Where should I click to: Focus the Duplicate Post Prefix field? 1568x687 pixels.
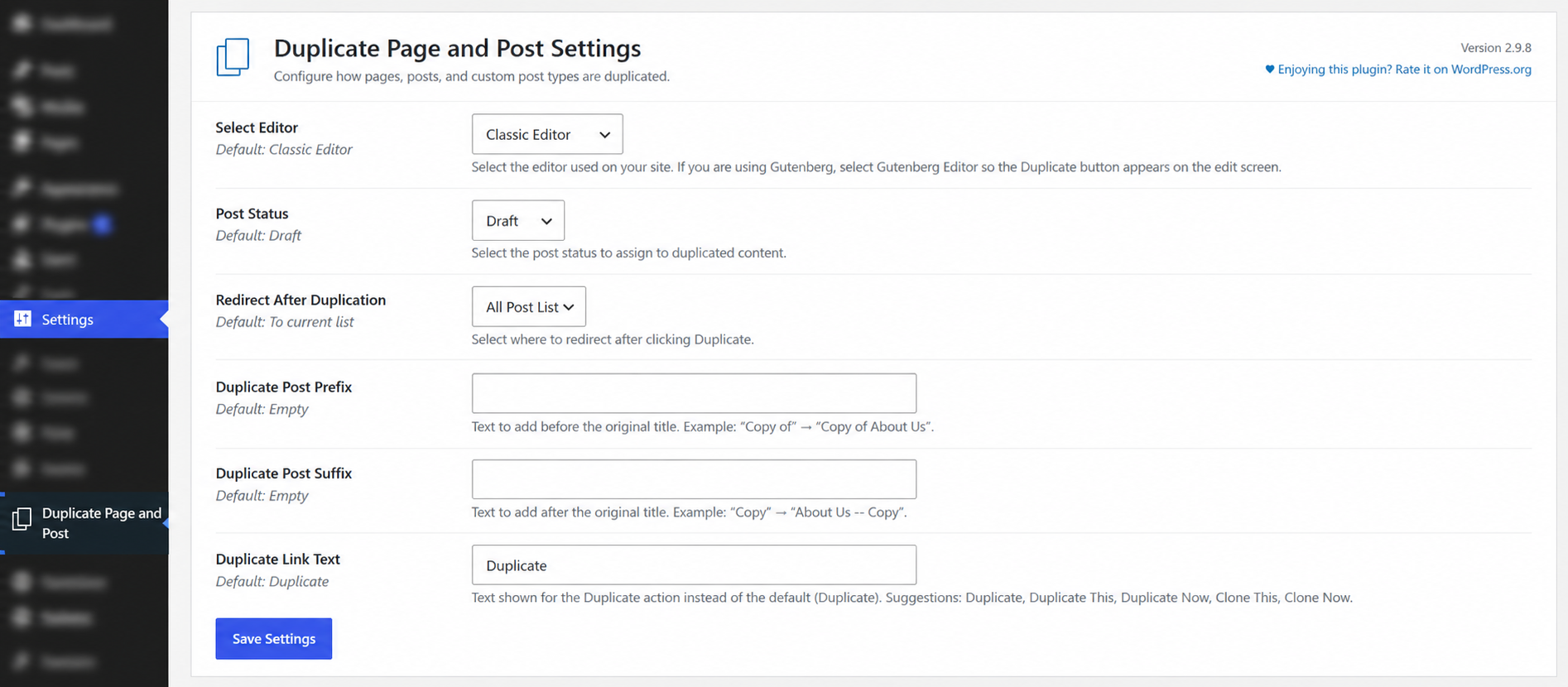click(x=694, y=393)
